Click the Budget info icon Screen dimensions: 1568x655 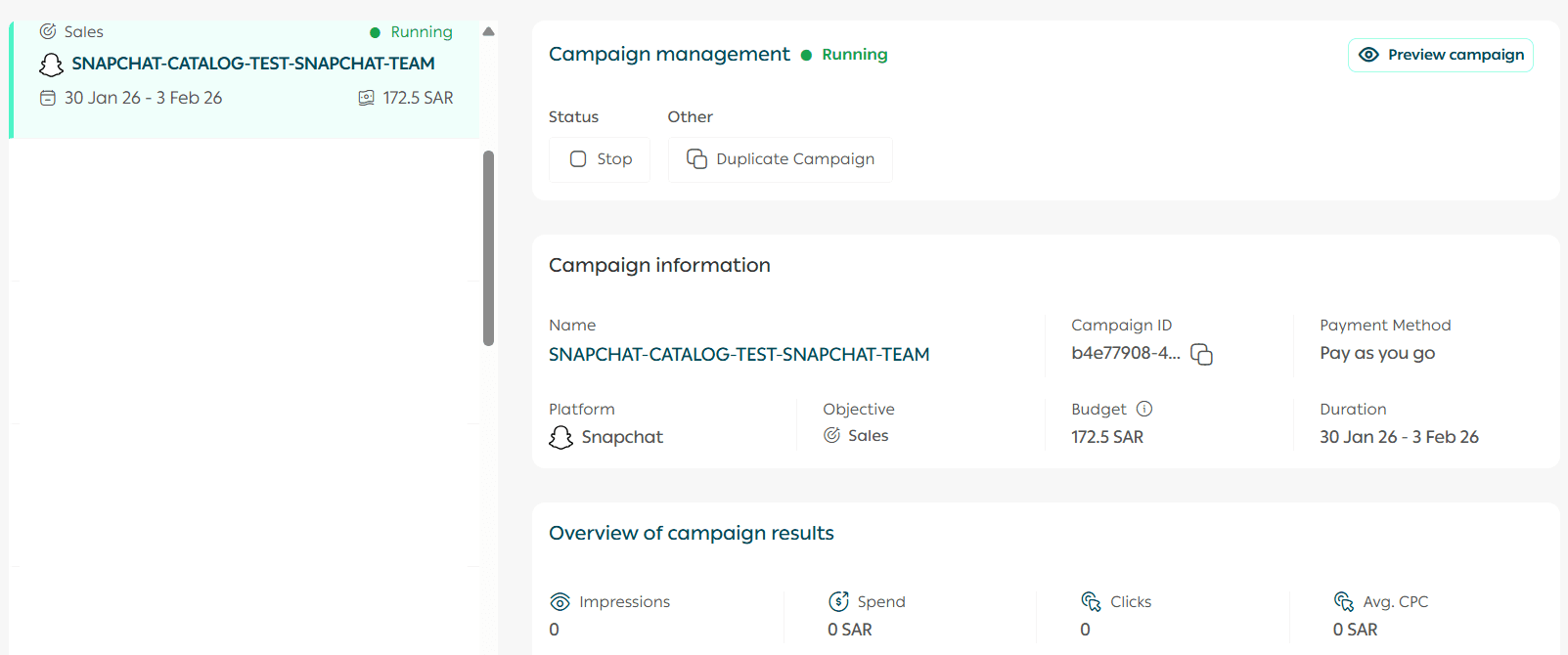[1144, 409]
